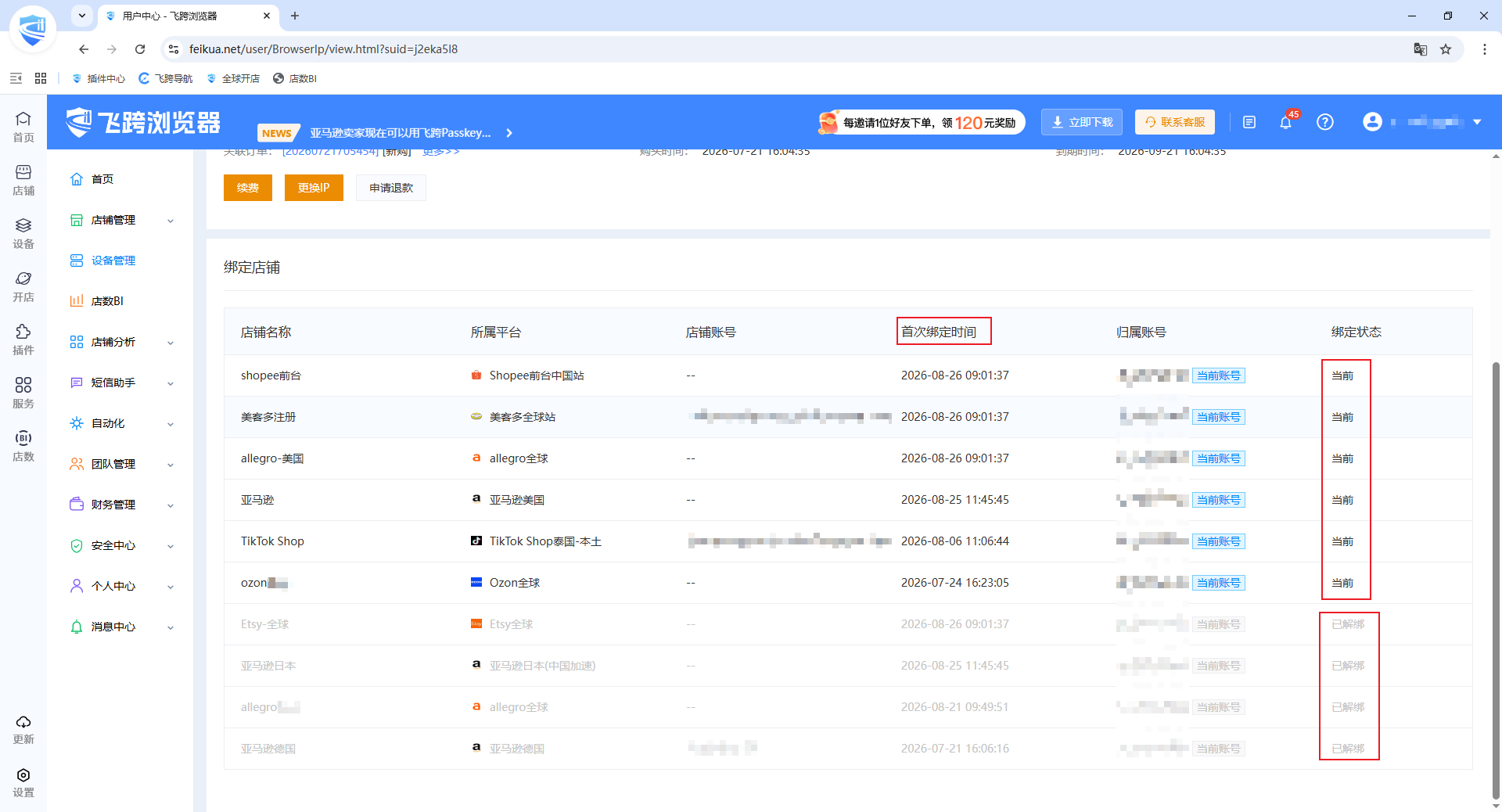Open the 店数 icon in the left rail
This screenshot has height=812, width=1502.
pyautogui.click(x=23, y=445)
